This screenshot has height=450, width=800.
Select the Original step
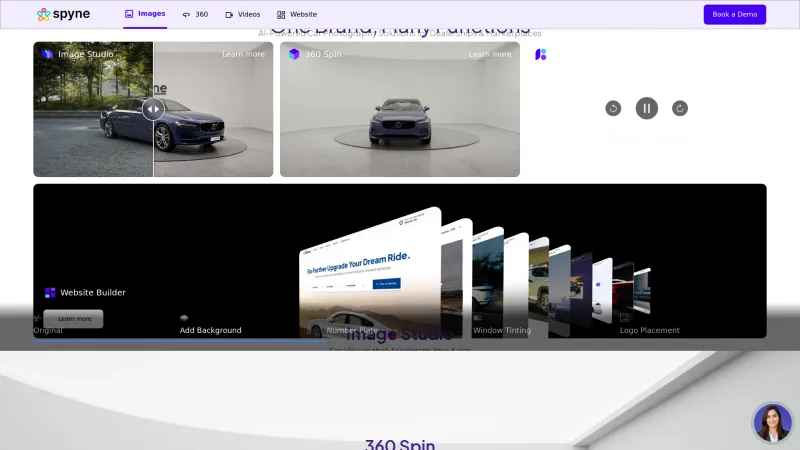pos(48,330)
